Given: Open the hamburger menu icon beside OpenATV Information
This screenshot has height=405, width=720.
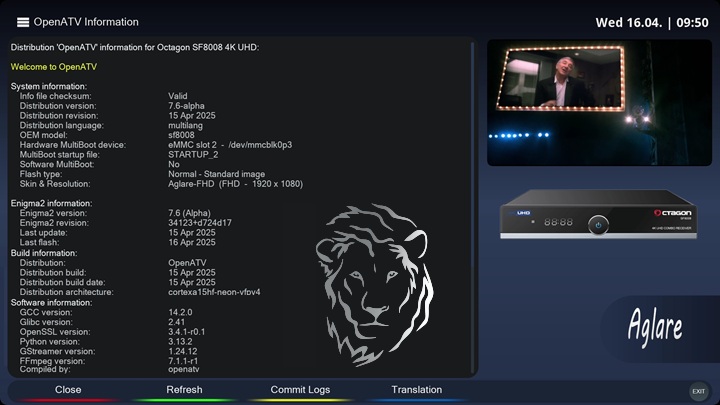Looking at the screenshot, I should pyautogui.click(x=23, y=22).
